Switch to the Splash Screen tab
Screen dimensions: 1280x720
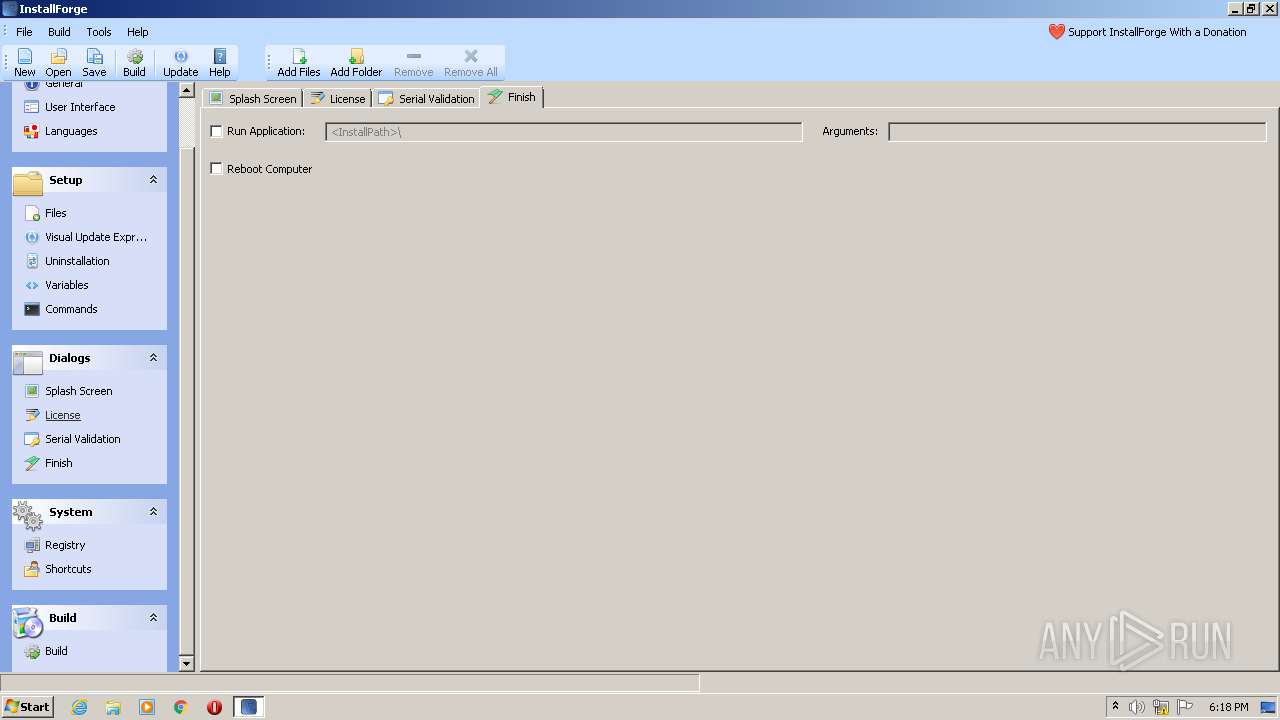point(252,98)
